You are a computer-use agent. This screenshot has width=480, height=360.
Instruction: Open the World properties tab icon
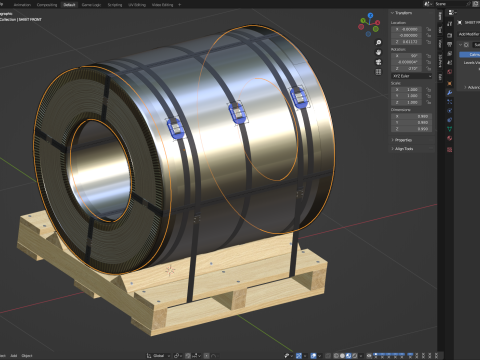(x=449, y=72)
